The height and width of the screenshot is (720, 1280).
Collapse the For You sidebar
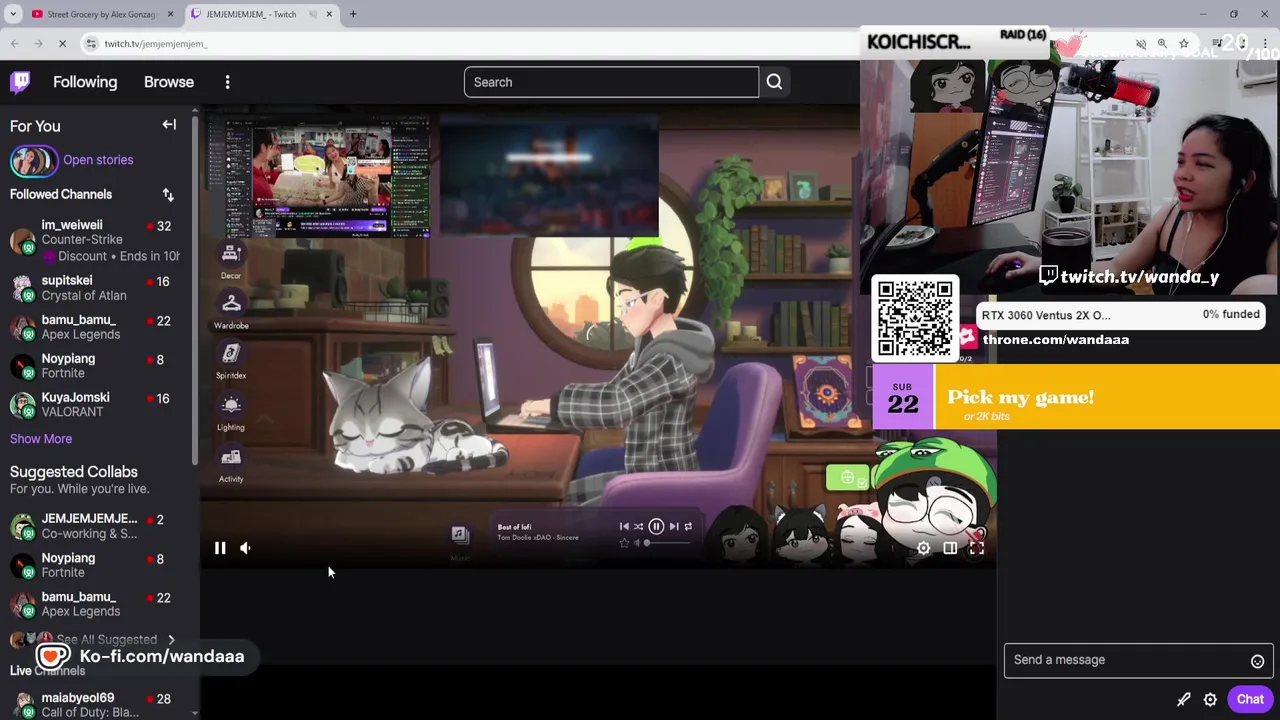169,125
